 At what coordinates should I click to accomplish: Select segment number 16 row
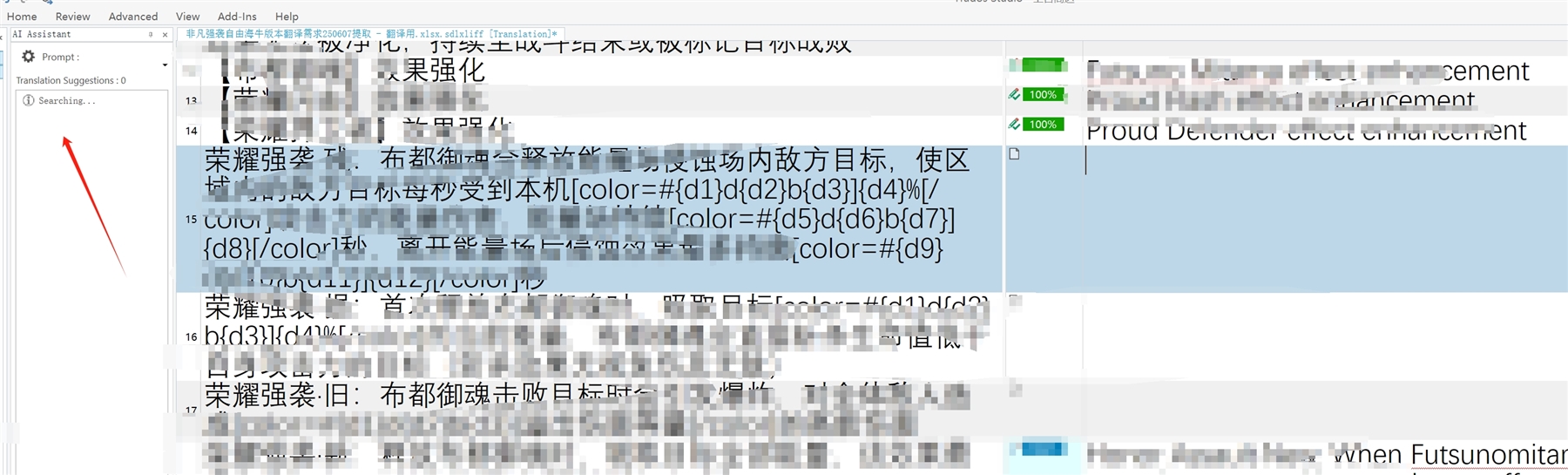click(192, 336)
